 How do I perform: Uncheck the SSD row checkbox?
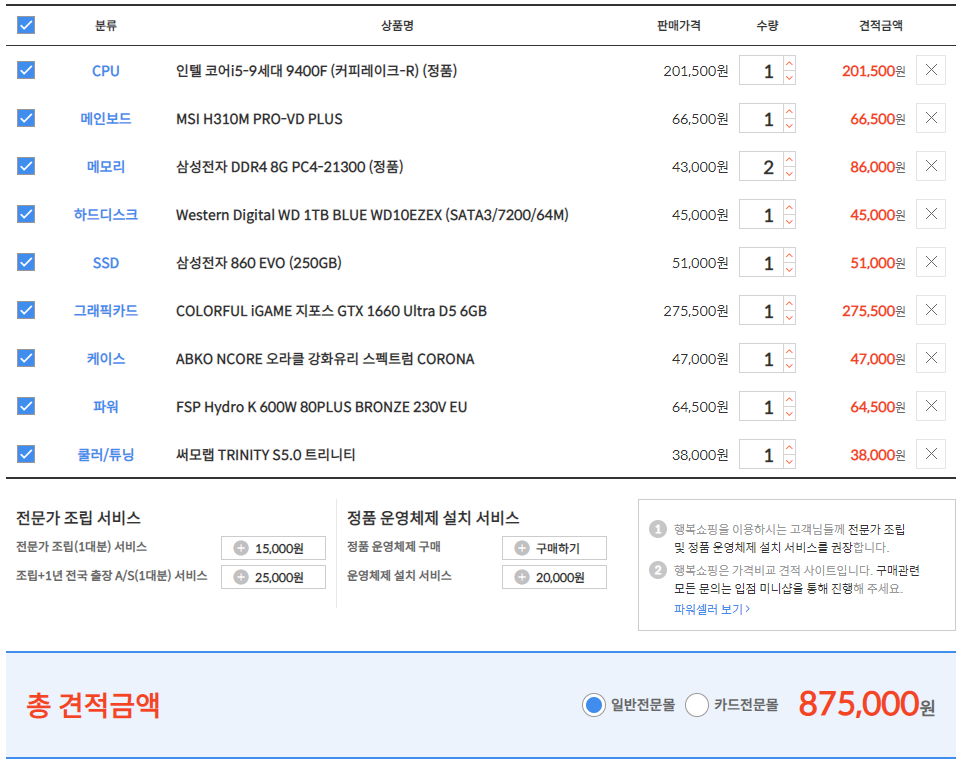pos(26,262)
